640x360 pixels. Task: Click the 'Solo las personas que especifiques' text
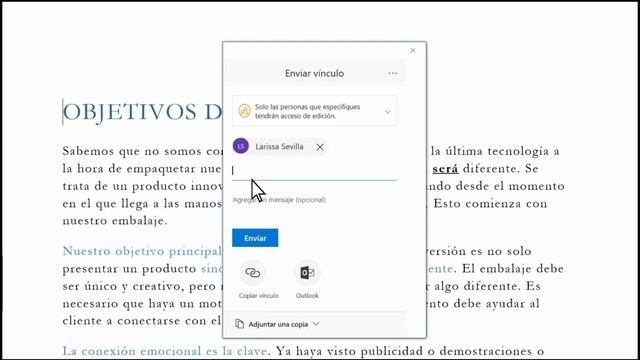tap(307, 107)
